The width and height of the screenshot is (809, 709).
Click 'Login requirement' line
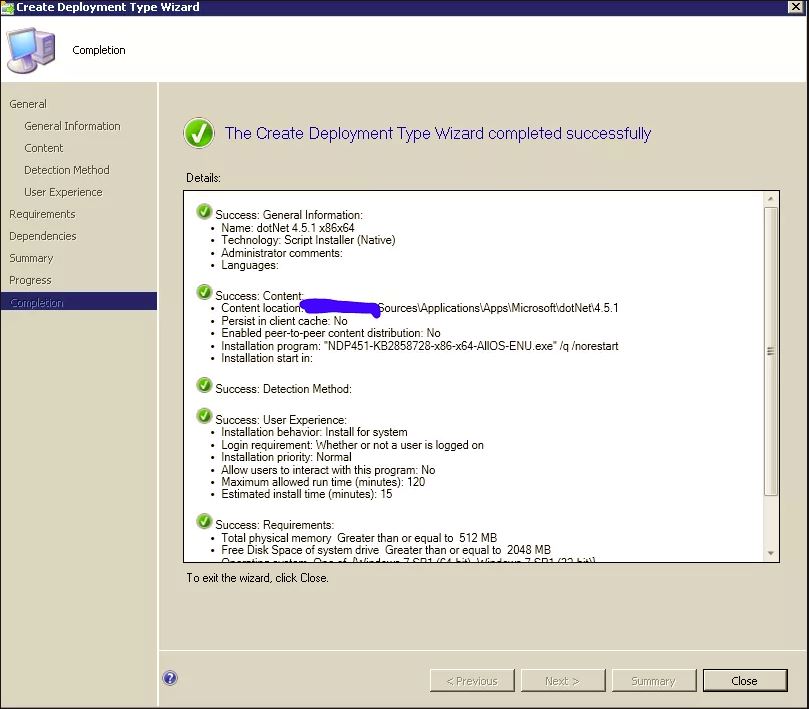pyautogui.click(x=352, y=445)
